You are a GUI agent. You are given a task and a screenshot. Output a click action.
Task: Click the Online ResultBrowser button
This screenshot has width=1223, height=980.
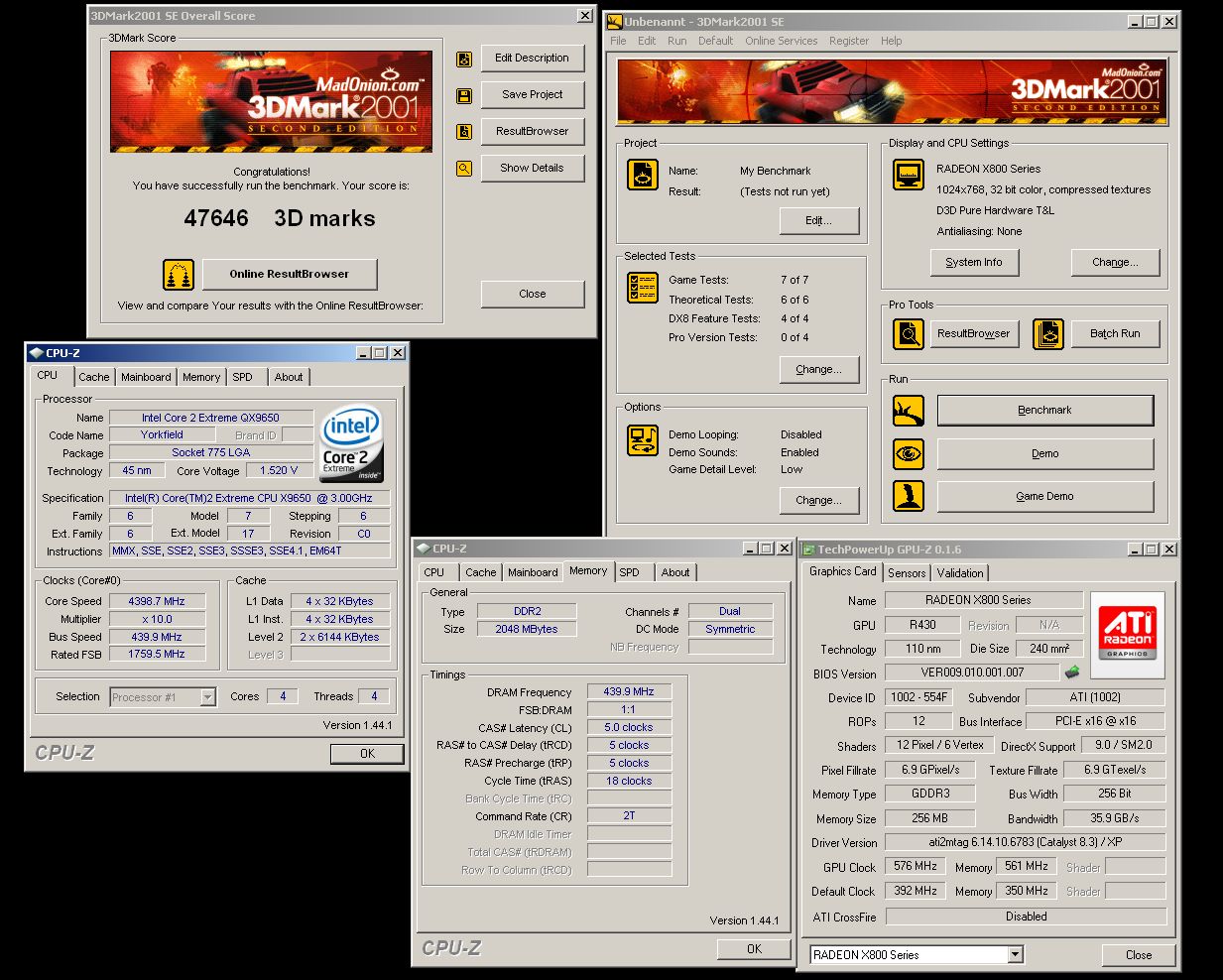290,274
